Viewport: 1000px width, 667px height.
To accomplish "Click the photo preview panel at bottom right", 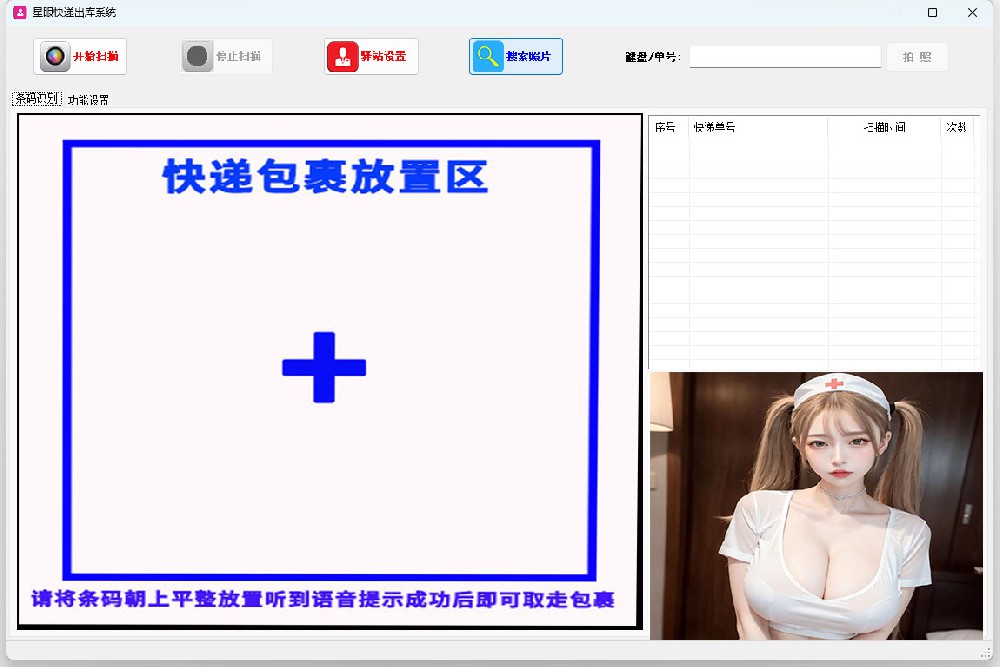I will click(x=816, y=505).
